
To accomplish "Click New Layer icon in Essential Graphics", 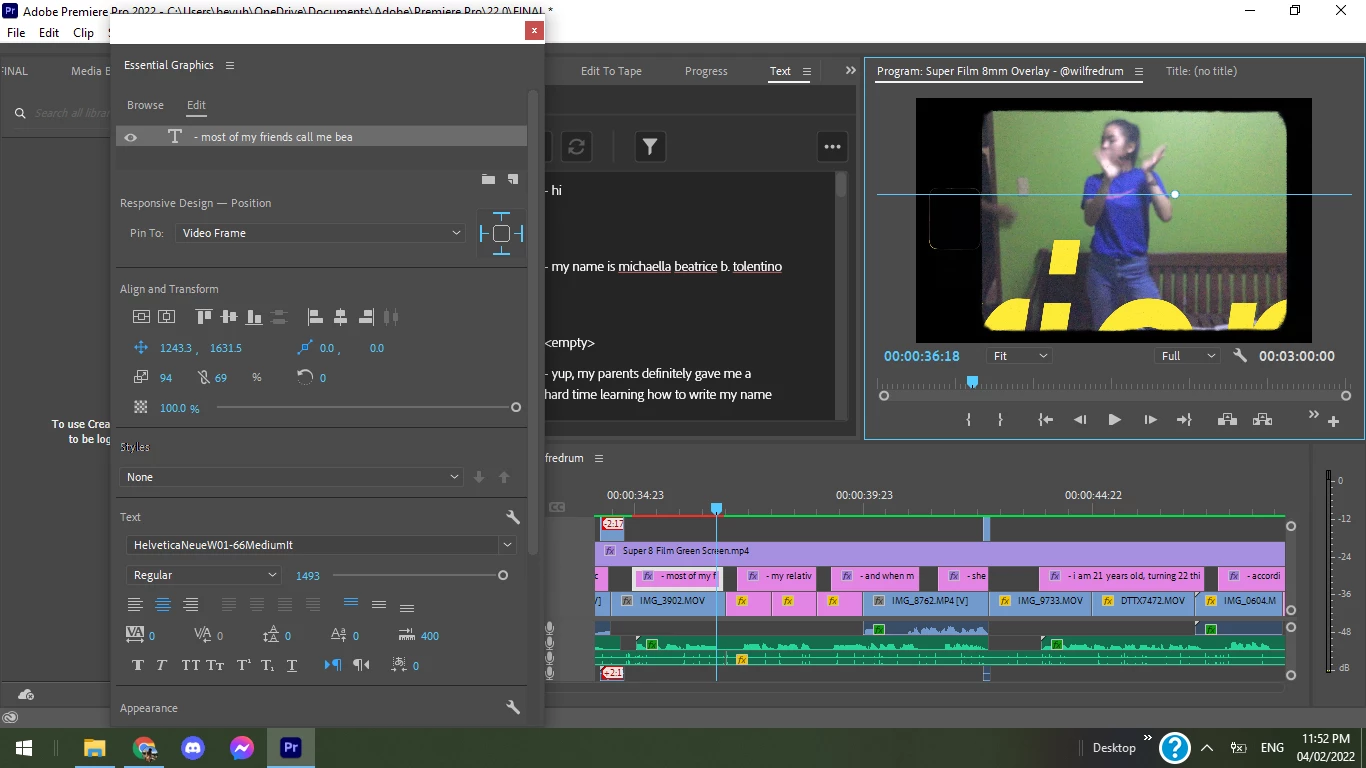I will pyautogui.click(x=513, y=179).
